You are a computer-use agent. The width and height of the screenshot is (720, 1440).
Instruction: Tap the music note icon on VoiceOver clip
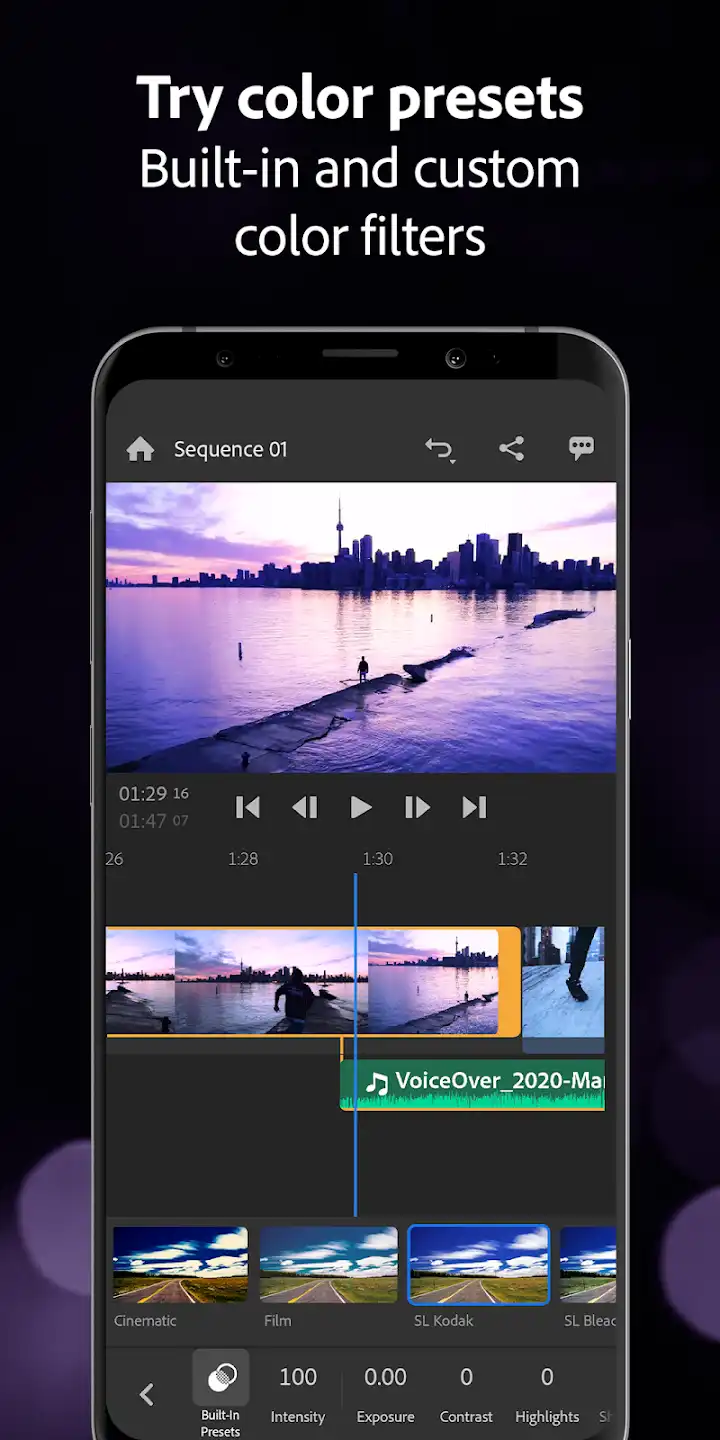click(x=377, y=1082)
